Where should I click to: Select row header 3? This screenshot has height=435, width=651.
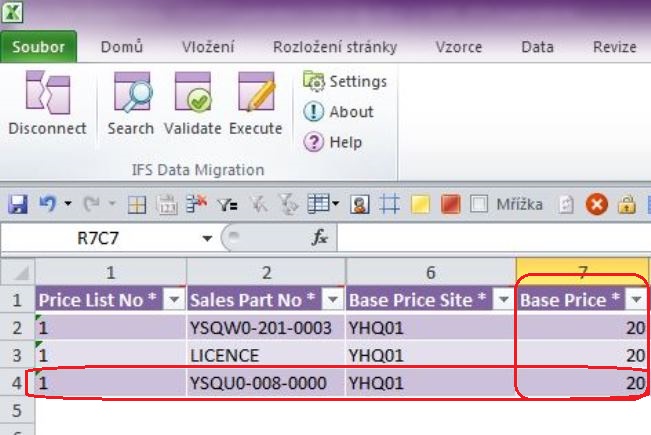click(x=17, y=355)
